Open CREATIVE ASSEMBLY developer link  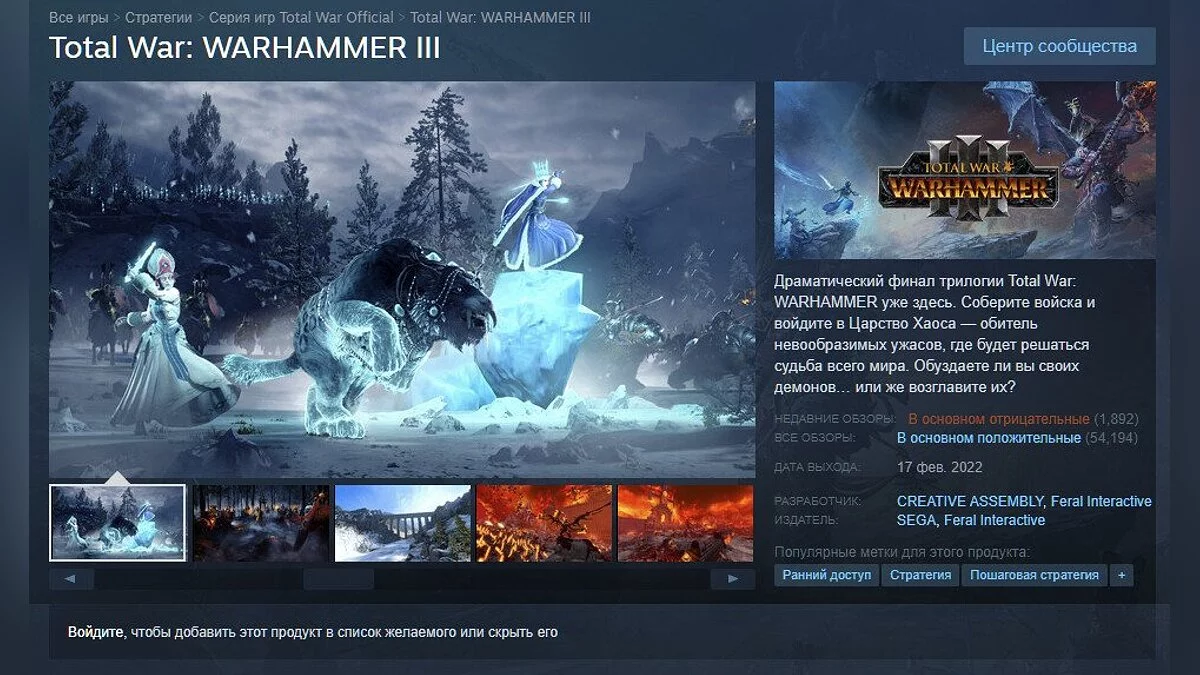pos(970,501)
